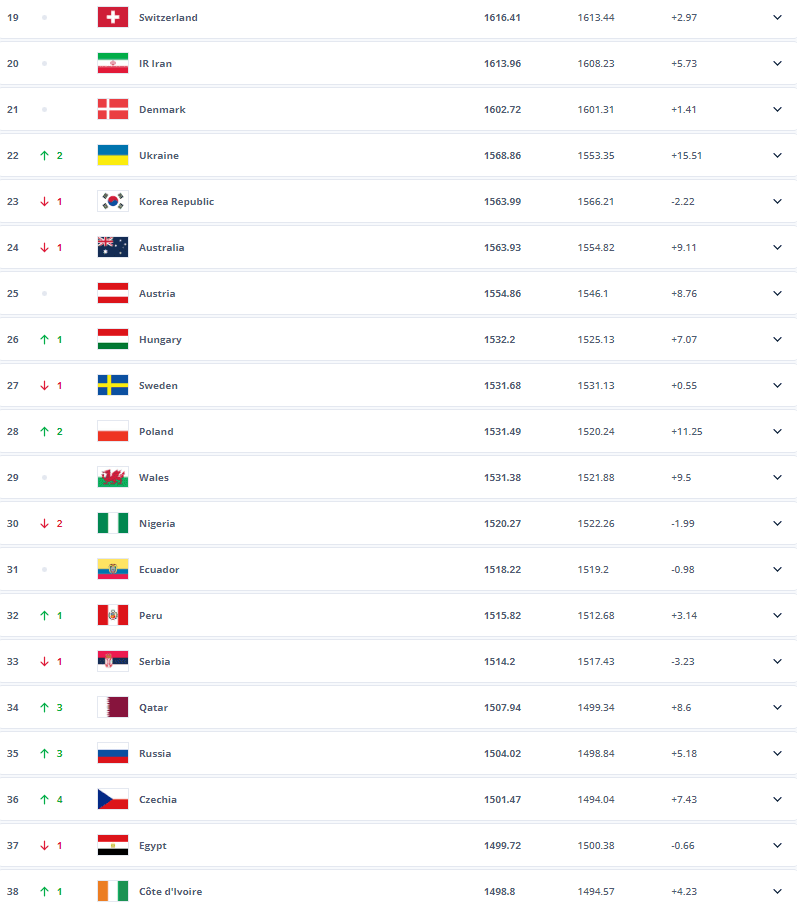797x906 pixels.
Task: Click the Wales dragon flag icon
Action: (112, 477)
